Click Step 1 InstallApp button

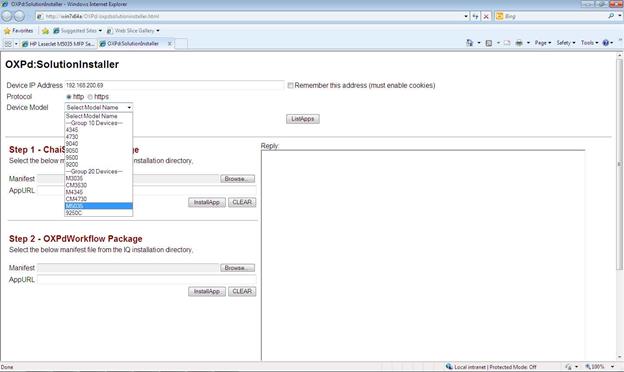coord(207,203)
